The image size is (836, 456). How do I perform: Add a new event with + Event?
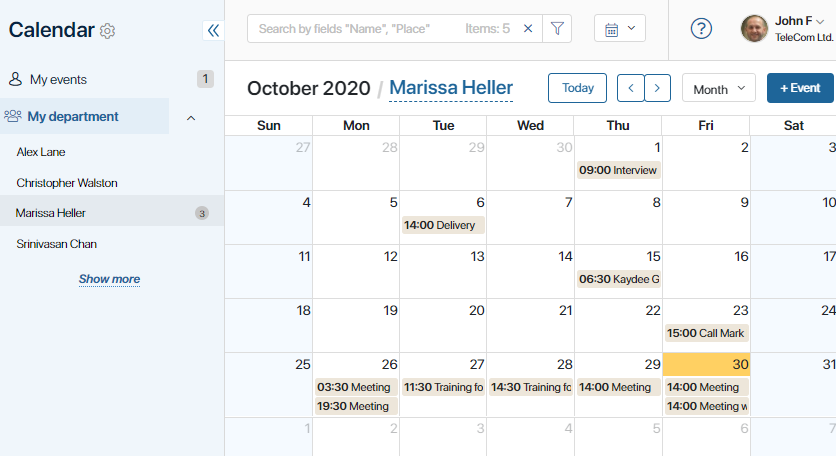800,88
